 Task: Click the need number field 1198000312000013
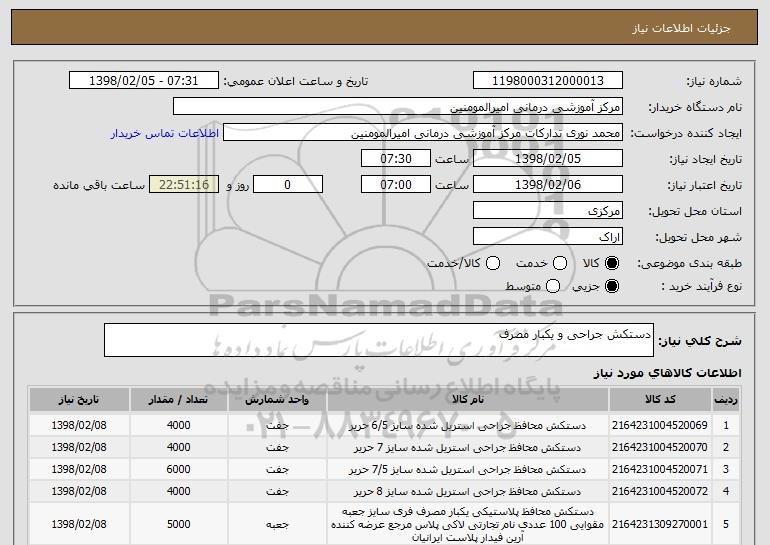(x=548, y=81)
